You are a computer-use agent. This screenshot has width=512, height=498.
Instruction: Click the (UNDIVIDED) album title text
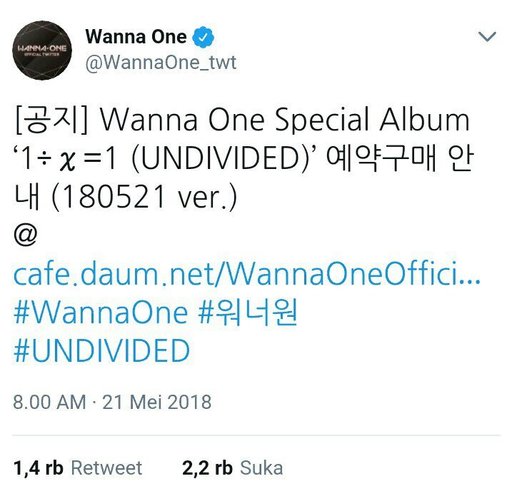pos(221,159)
